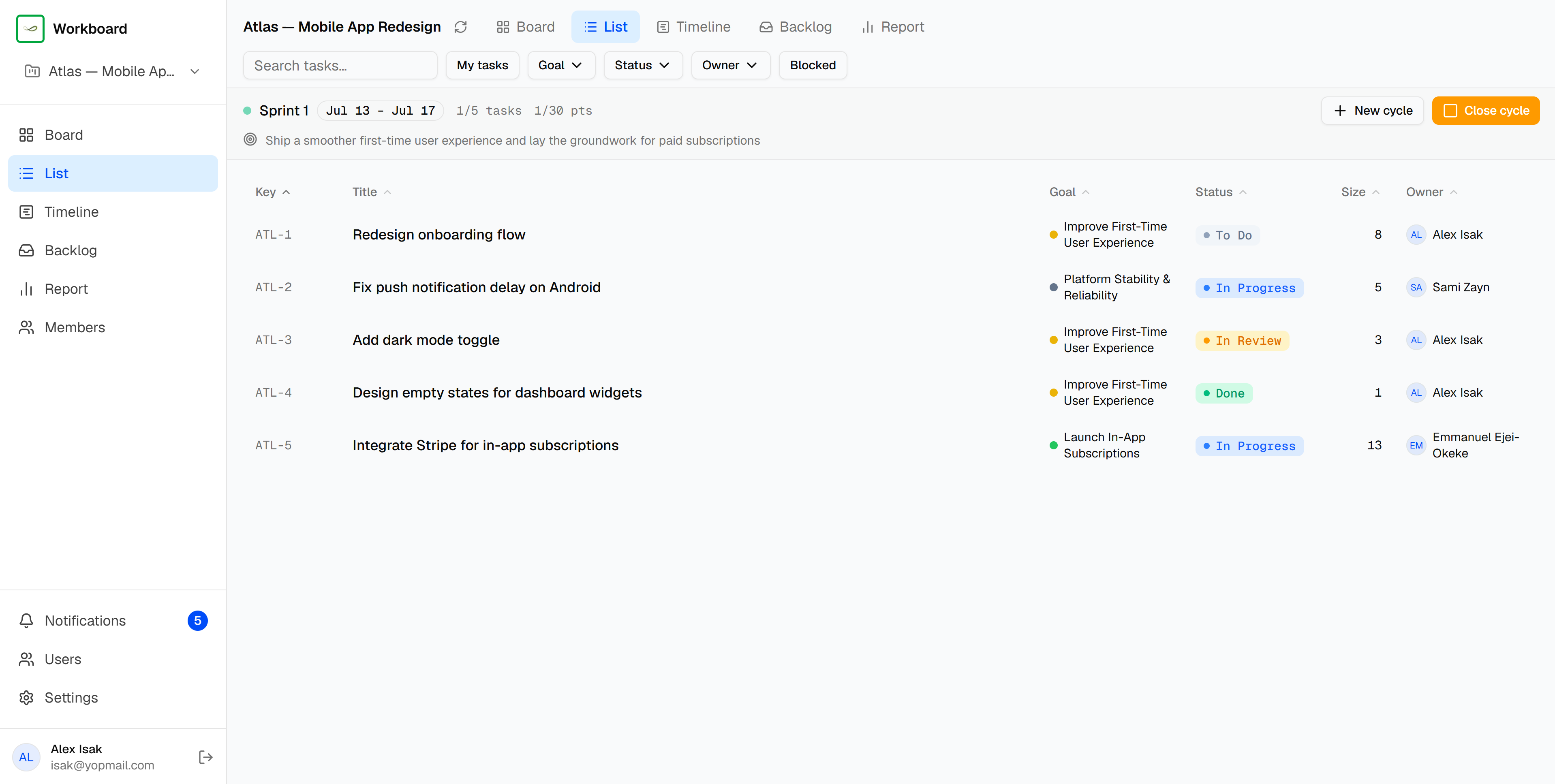
Task: Click In Progress badge on ATL-5 row
Action: [1249, 446]
